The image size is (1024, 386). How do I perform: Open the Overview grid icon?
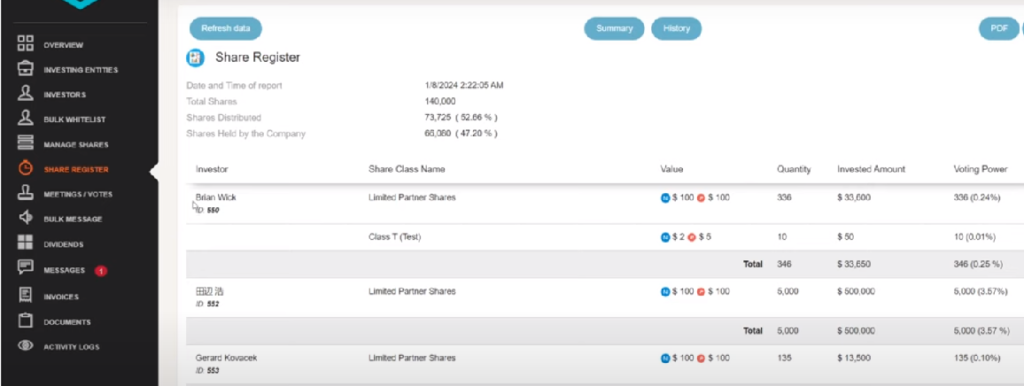click(x=25, y=44)
